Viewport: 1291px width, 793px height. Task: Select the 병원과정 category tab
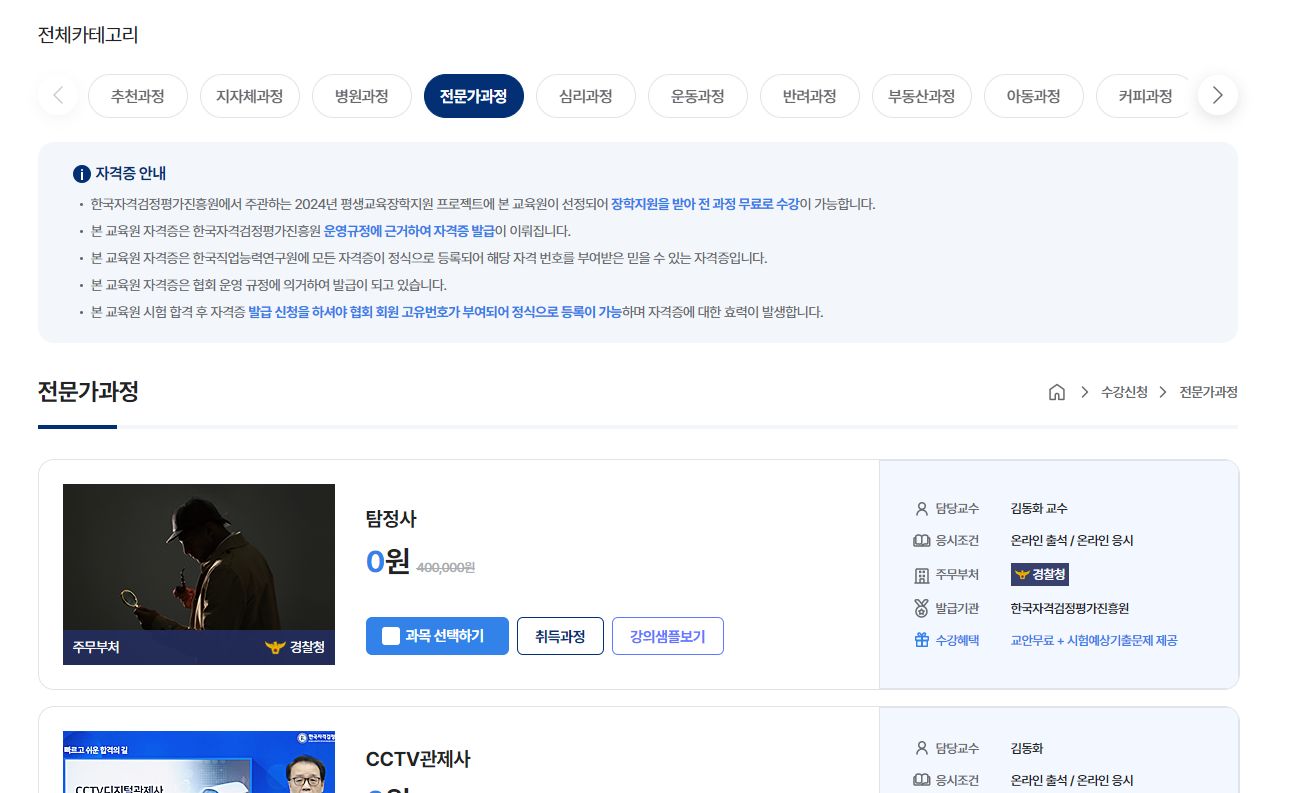pos(361,96)
